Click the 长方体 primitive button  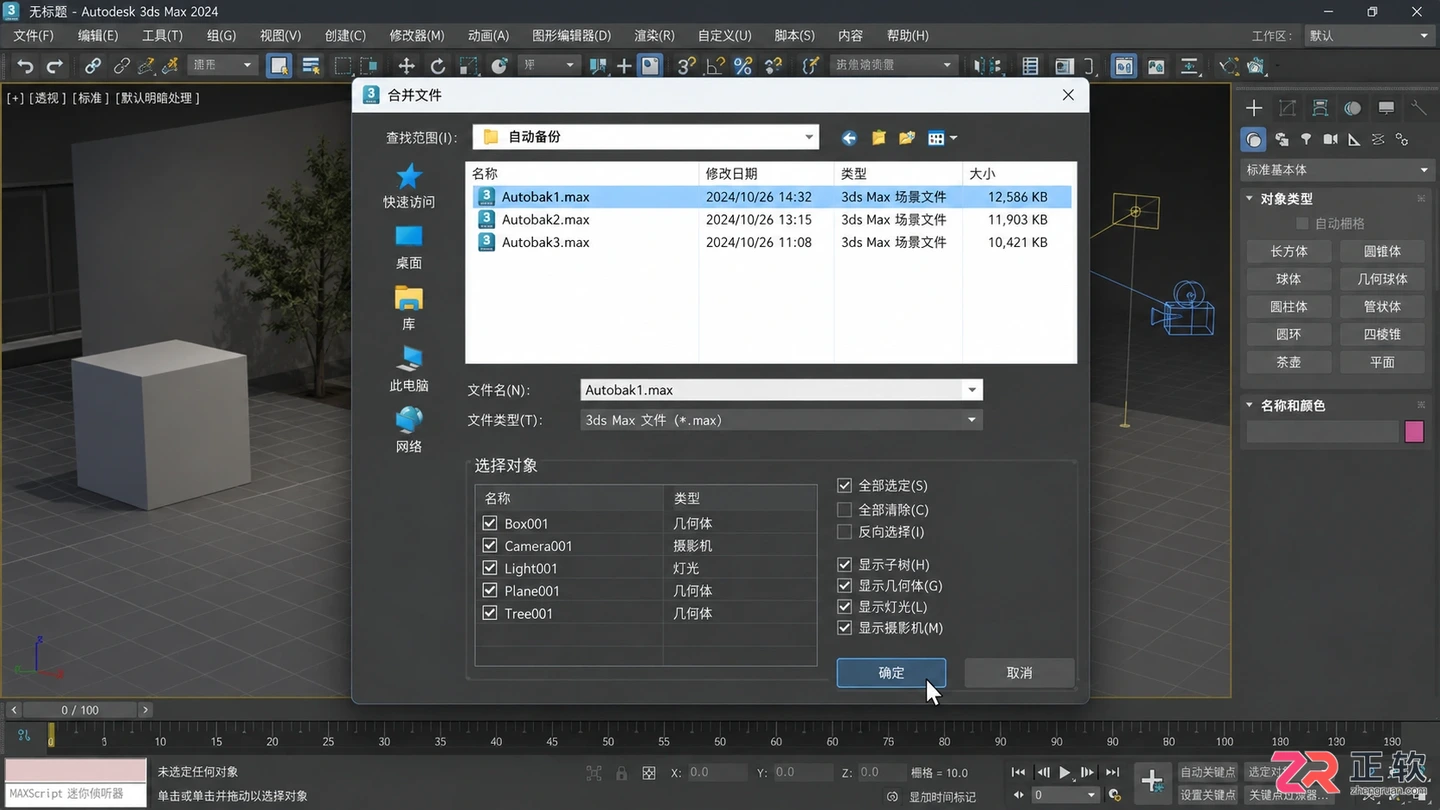(x=1289, y=251)
